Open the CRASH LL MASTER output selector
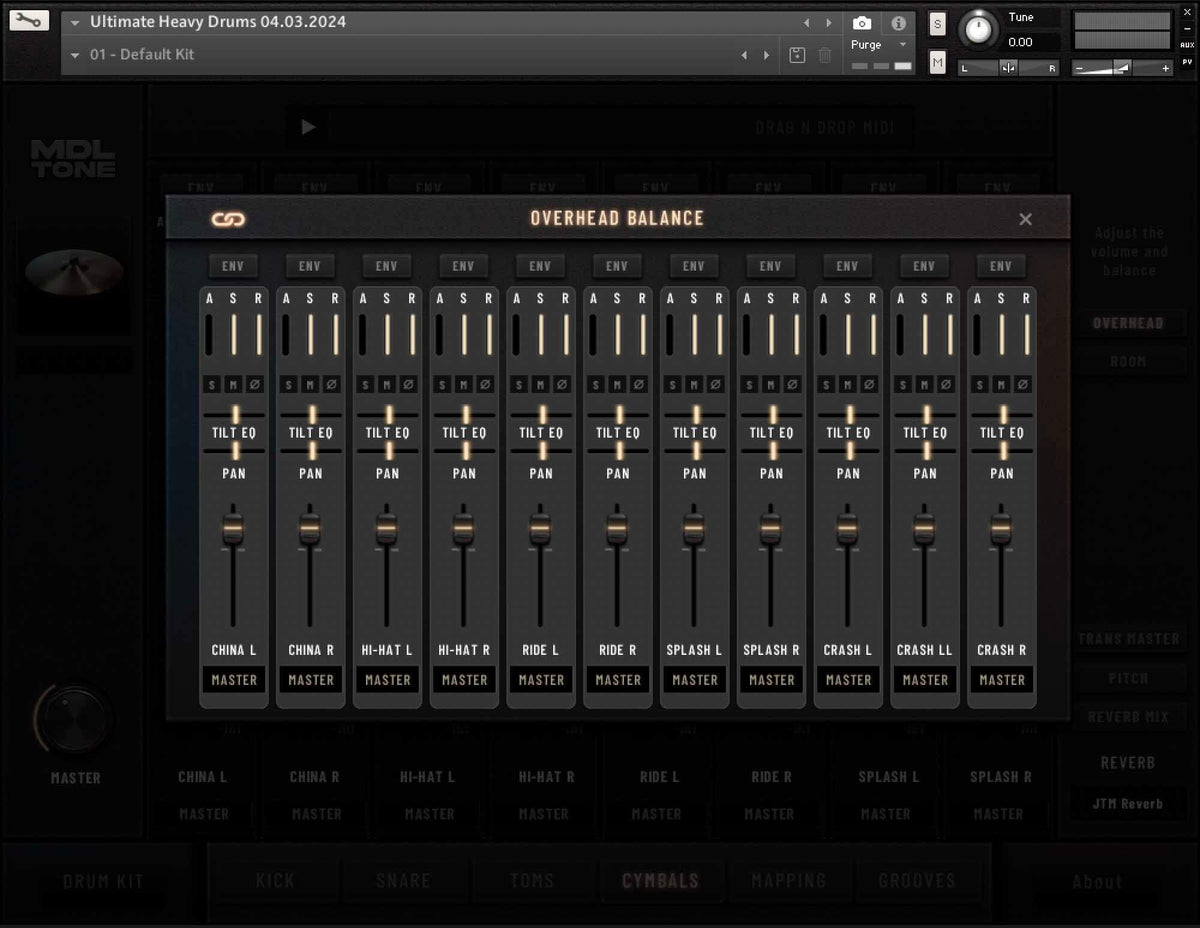1200x928 pixels. point(925,680)
